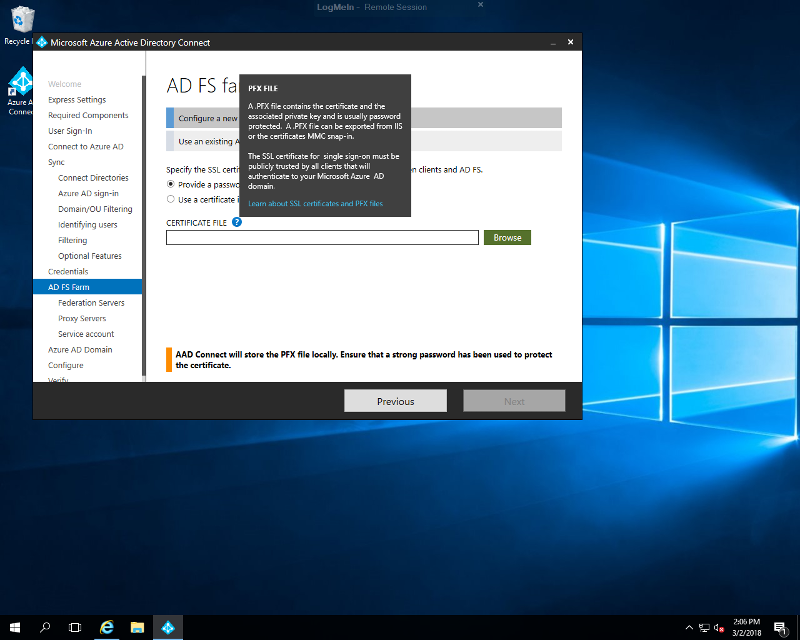Go to Optional Features step
Viewport: 800px width, 640px height.
pyautogui.click(x=90, y=256)
